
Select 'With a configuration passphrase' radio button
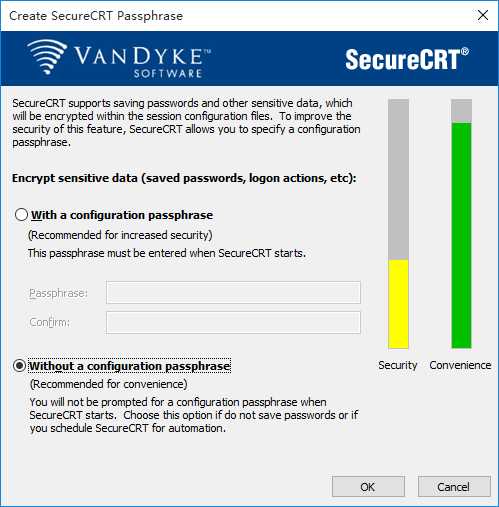(x=21, y=215)
